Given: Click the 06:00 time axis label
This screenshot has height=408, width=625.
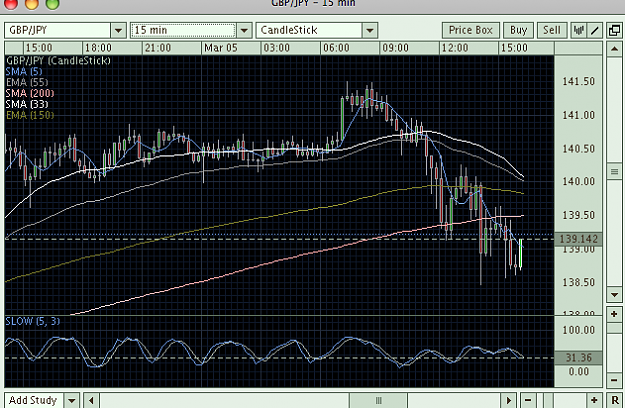Looking at the screenshot, I should 336,48.
